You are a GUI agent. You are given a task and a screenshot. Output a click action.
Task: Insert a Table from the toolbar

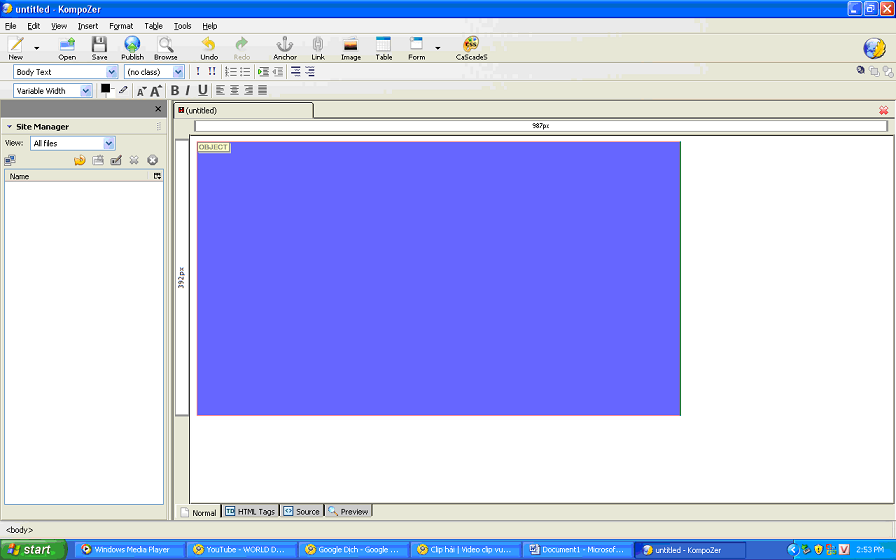point(383,48)
